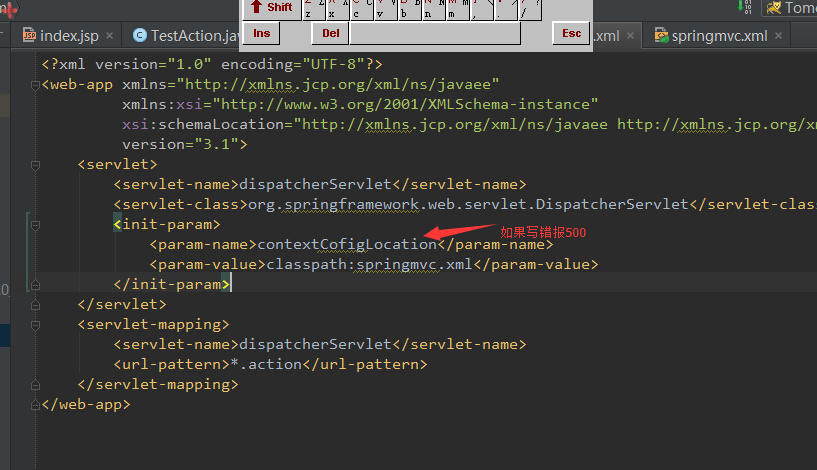Click dispatcherServlet name inside servlet block
This screenshot has width=817, height=470.
pos(315,184)
